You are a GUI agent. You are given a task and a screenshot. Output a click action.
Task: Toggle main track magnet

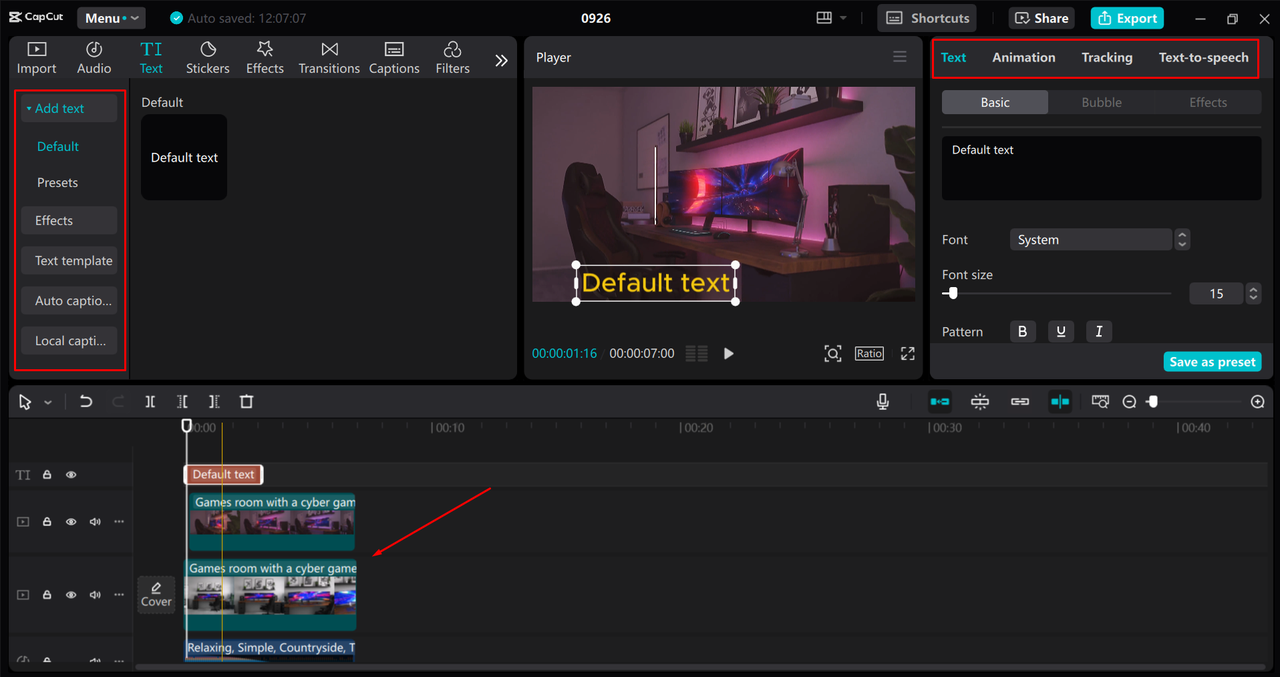[940, 401]
